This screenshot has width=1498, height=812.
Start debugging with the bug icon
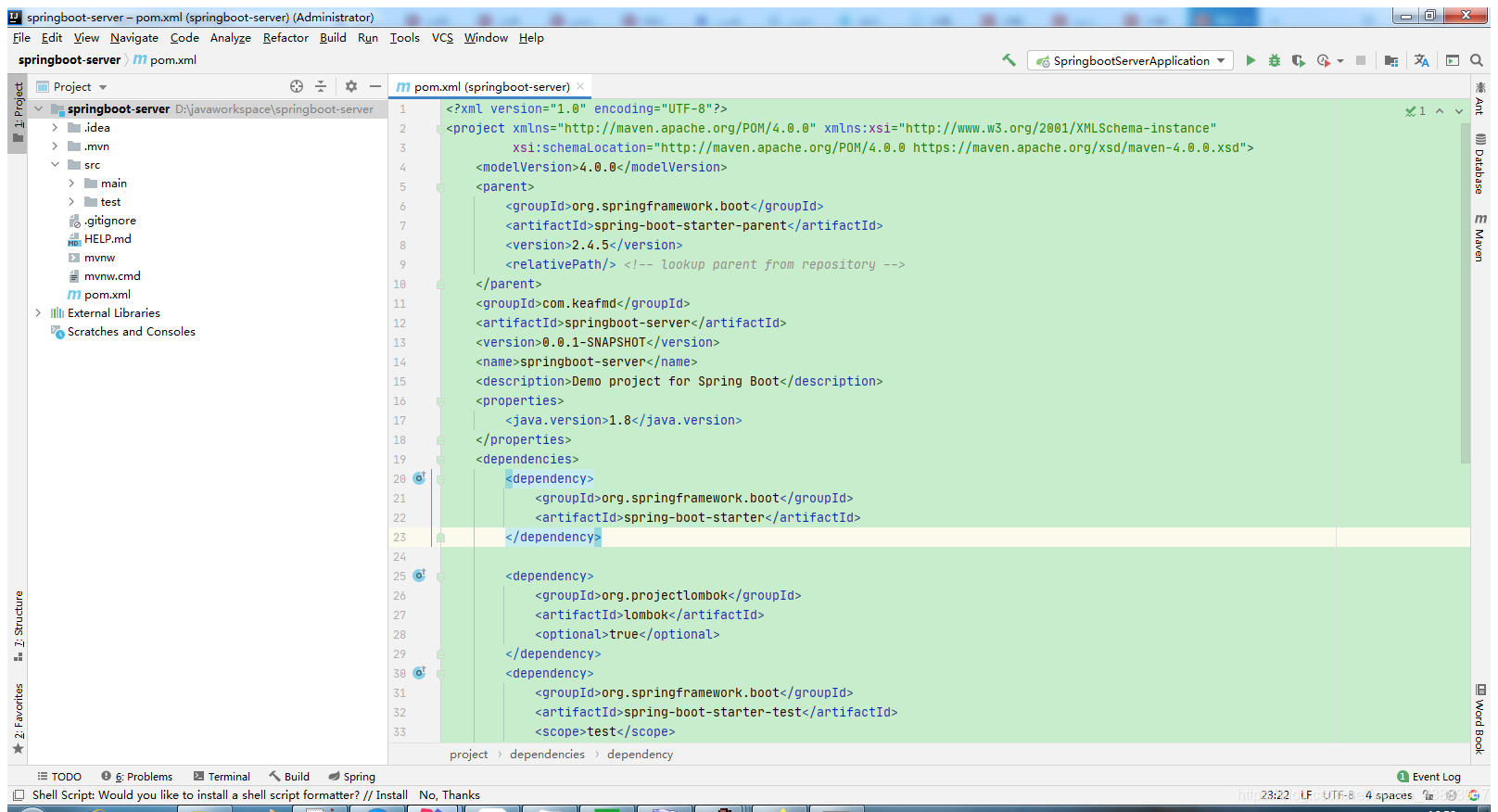coord(1275,60)
